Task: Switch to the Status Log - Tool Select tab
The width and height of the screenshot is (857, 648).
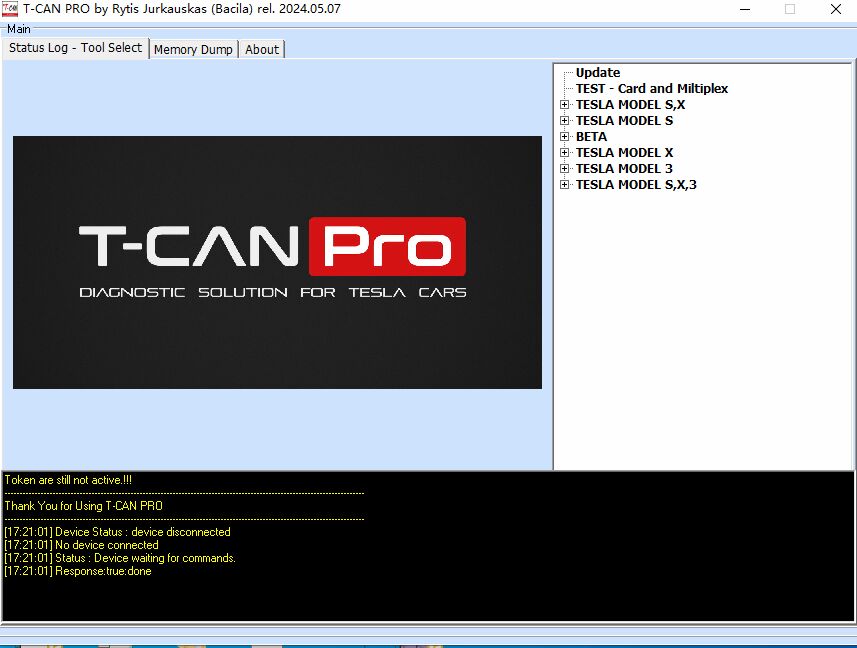Action: (75, 48)
